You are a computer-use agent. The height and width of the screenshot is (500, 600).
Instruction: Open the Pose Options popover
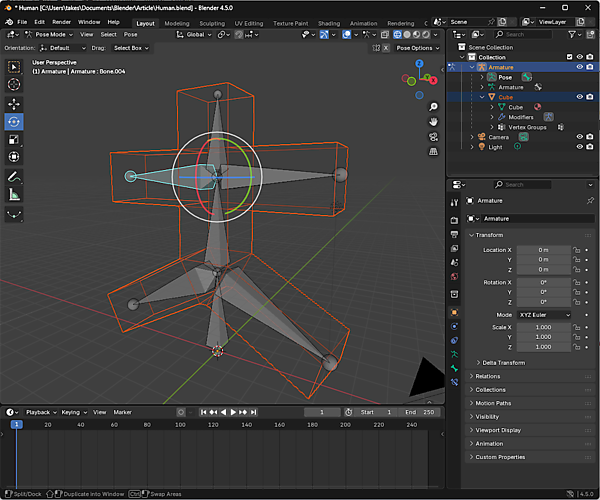(x=416, y=47)
